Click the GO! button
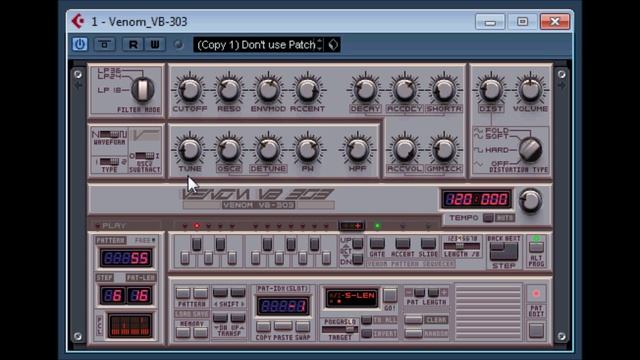 click(x=390, y=295)
